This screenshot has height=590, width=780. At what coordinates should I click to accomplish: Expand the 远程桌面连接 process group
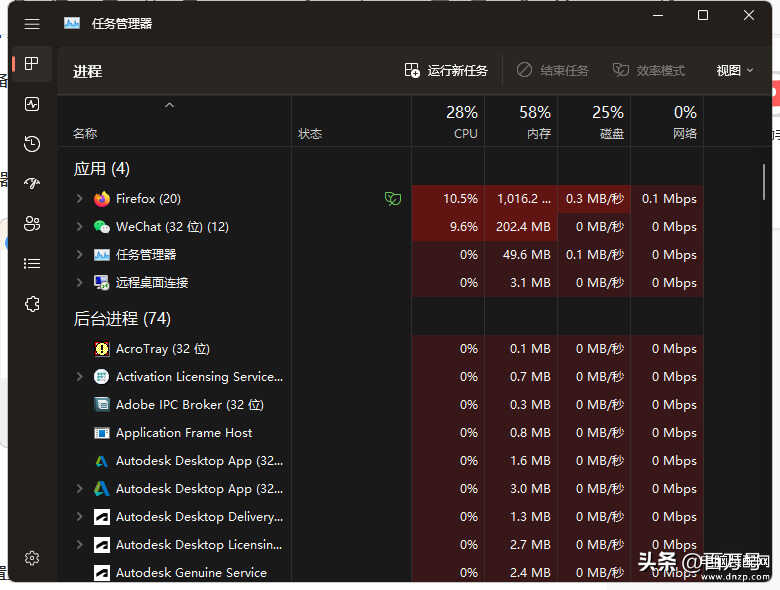point(79,283)
